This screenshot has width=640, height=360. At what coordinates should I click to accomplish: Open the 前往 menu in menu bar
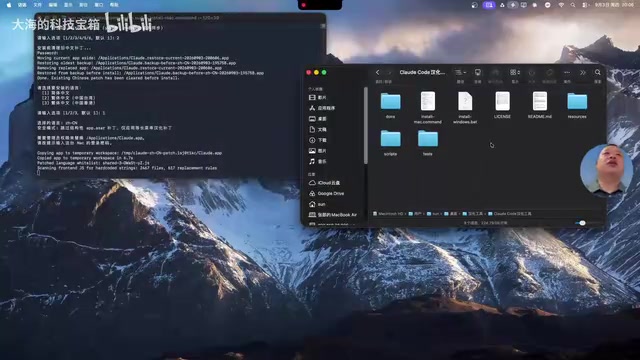point(83,5)
